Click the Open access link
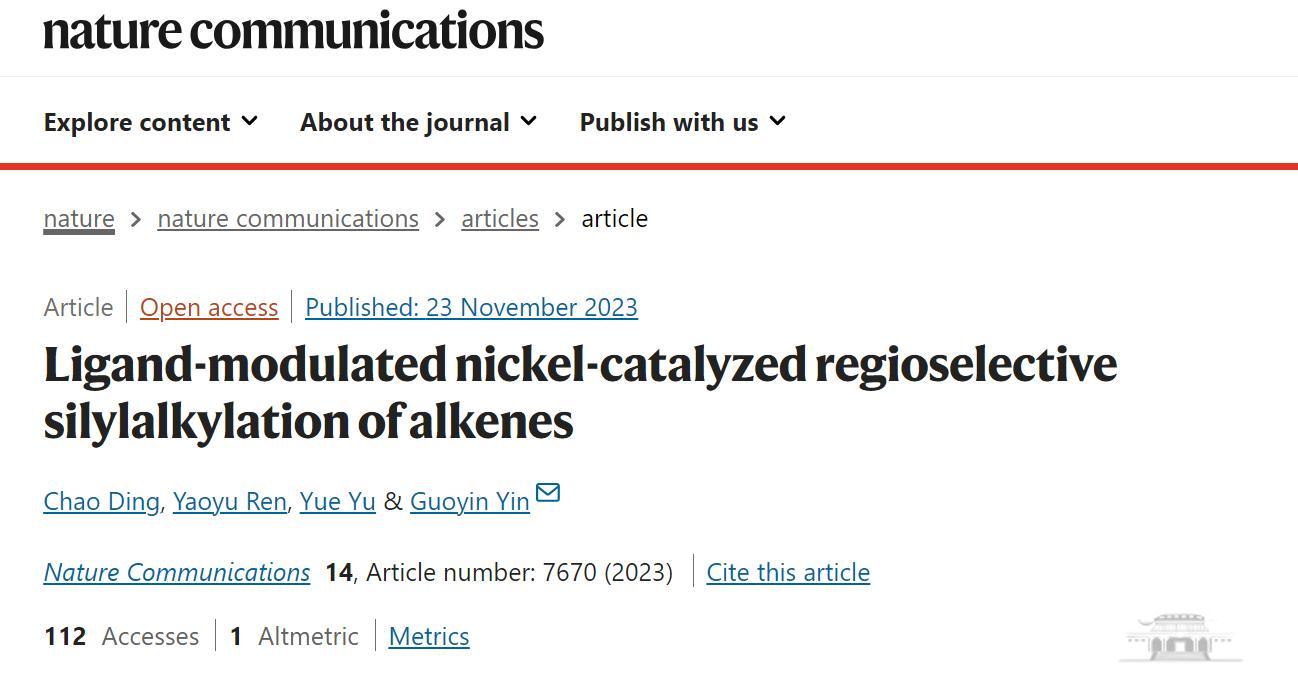1298x695 pixels. click(x=209, y=307)
